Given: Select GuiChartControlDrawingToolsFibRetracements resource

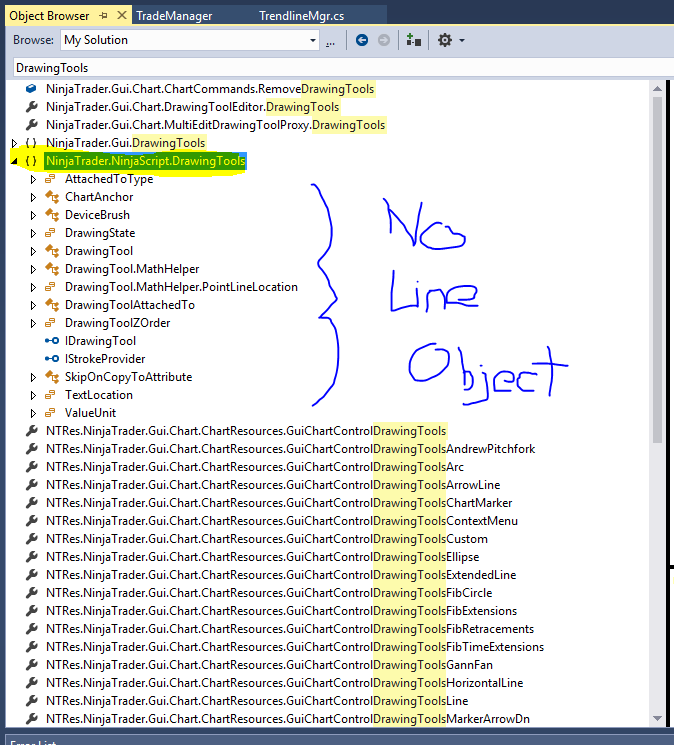Looking at the screenshot, I should click(x=290, y=629).
